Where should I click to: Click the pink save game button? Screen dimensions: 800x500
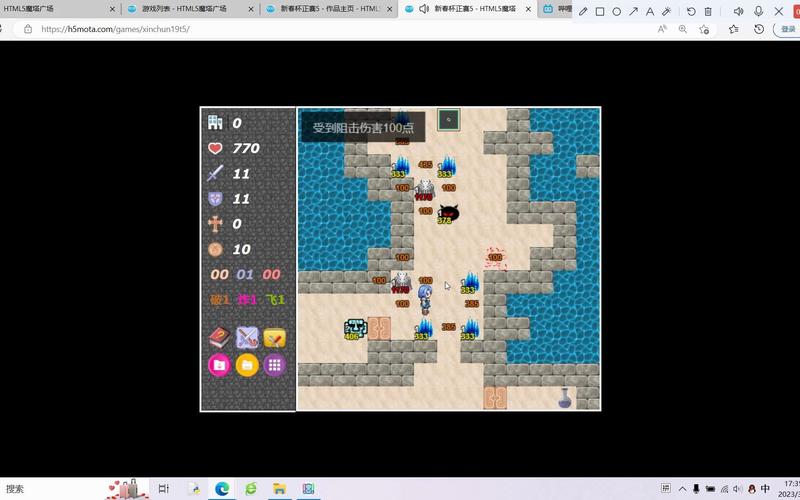219,365
